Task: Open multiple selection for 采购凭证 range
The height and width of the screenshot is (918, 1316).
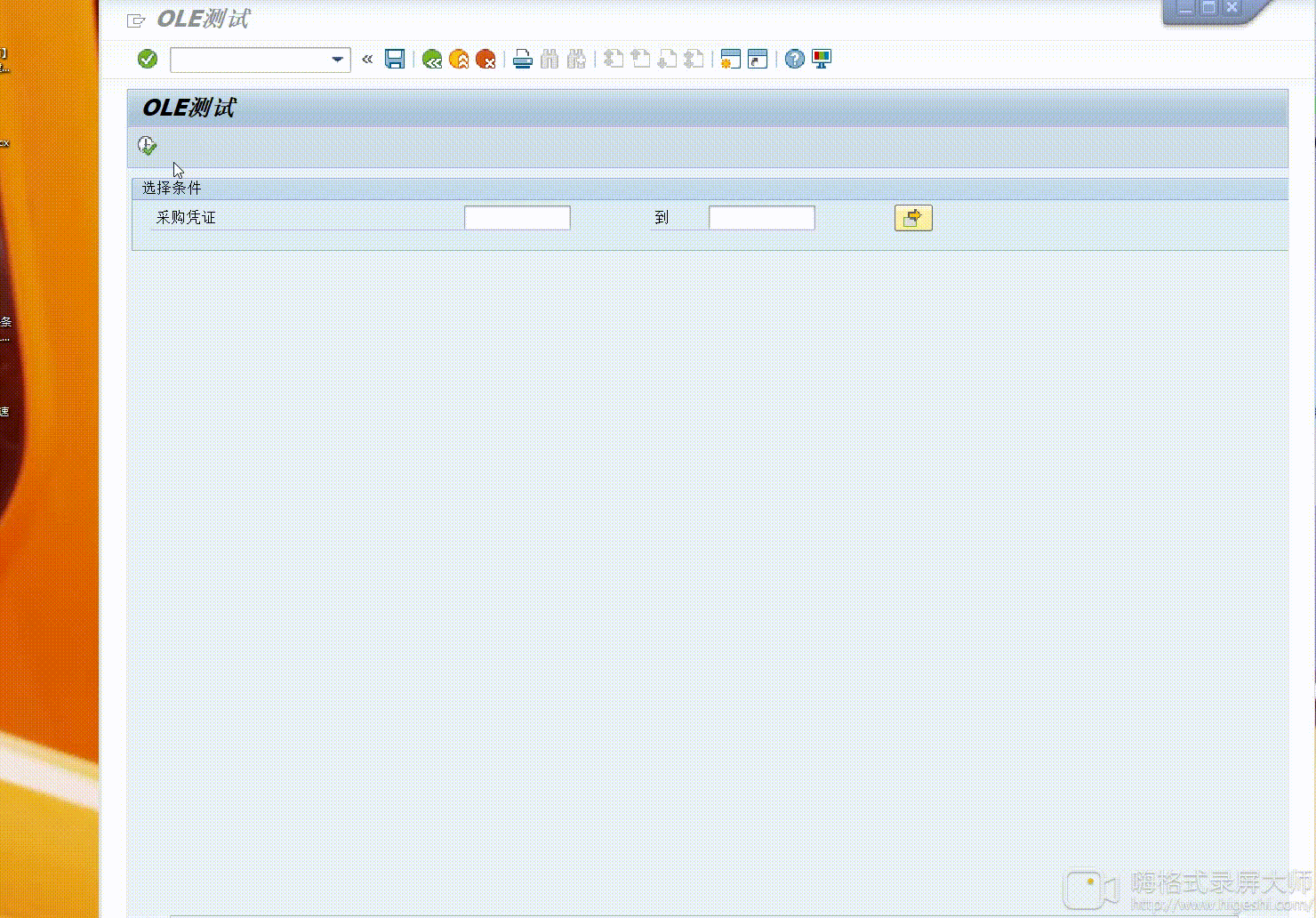Action: point(912,217)
